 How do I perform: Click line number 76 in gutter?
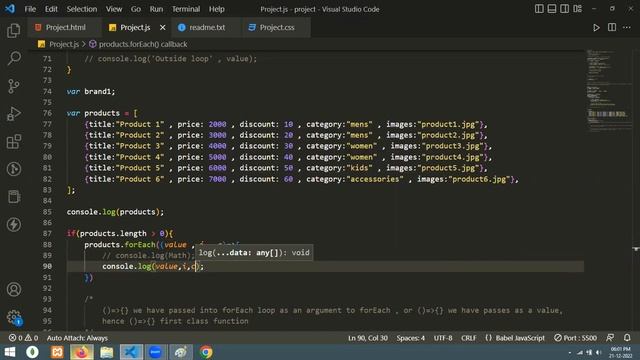pos(47,113)
